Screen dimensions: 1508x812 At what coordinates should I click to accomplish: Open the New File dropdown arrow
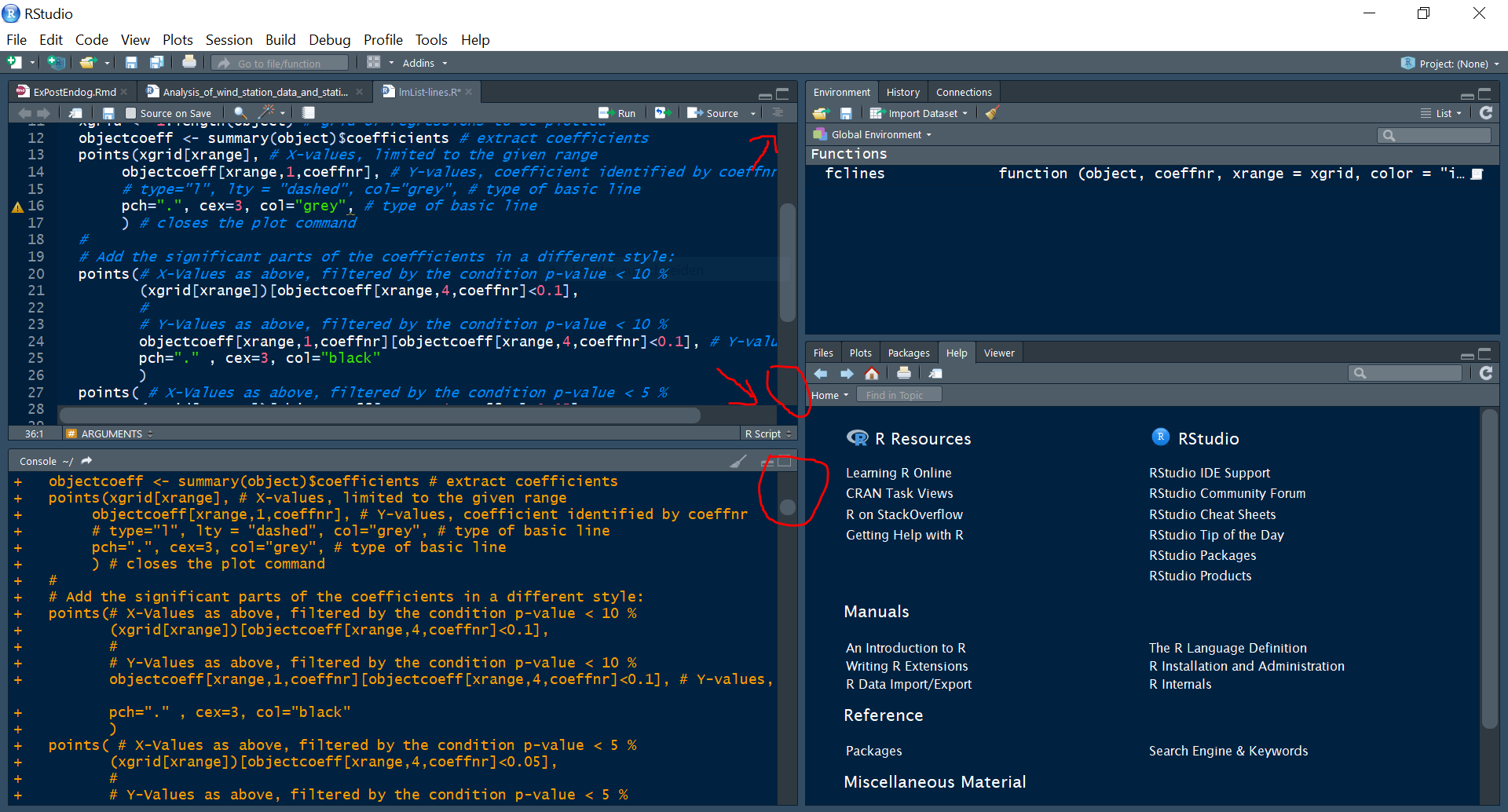[32, 63]
